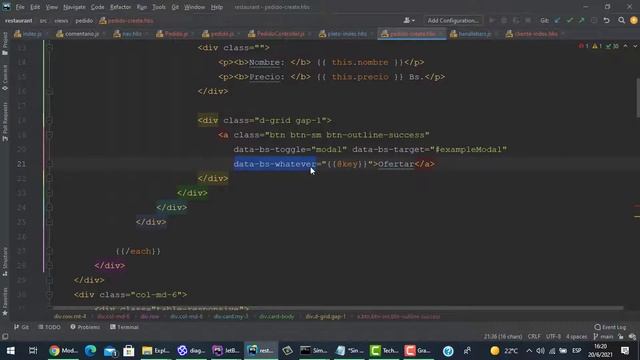Open the Project tool window sidebar tab
The height and width of the screenshot is (360, 640).
5,44
